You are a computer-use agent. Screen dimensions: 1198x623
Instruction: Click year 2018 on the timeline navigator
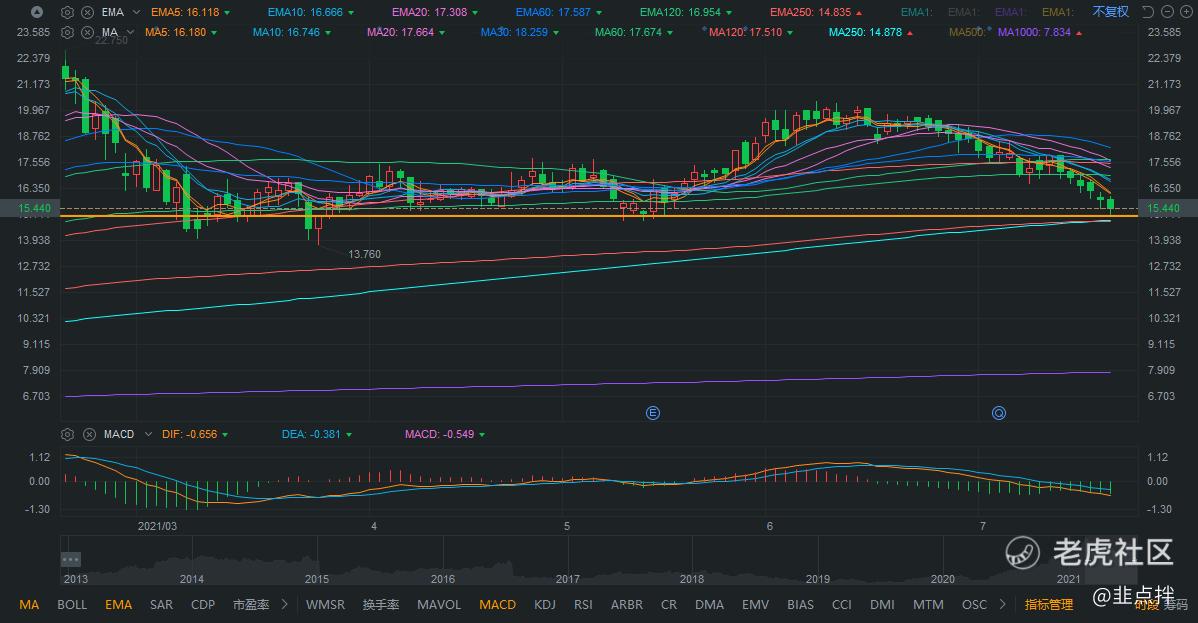tap(691, 579)
